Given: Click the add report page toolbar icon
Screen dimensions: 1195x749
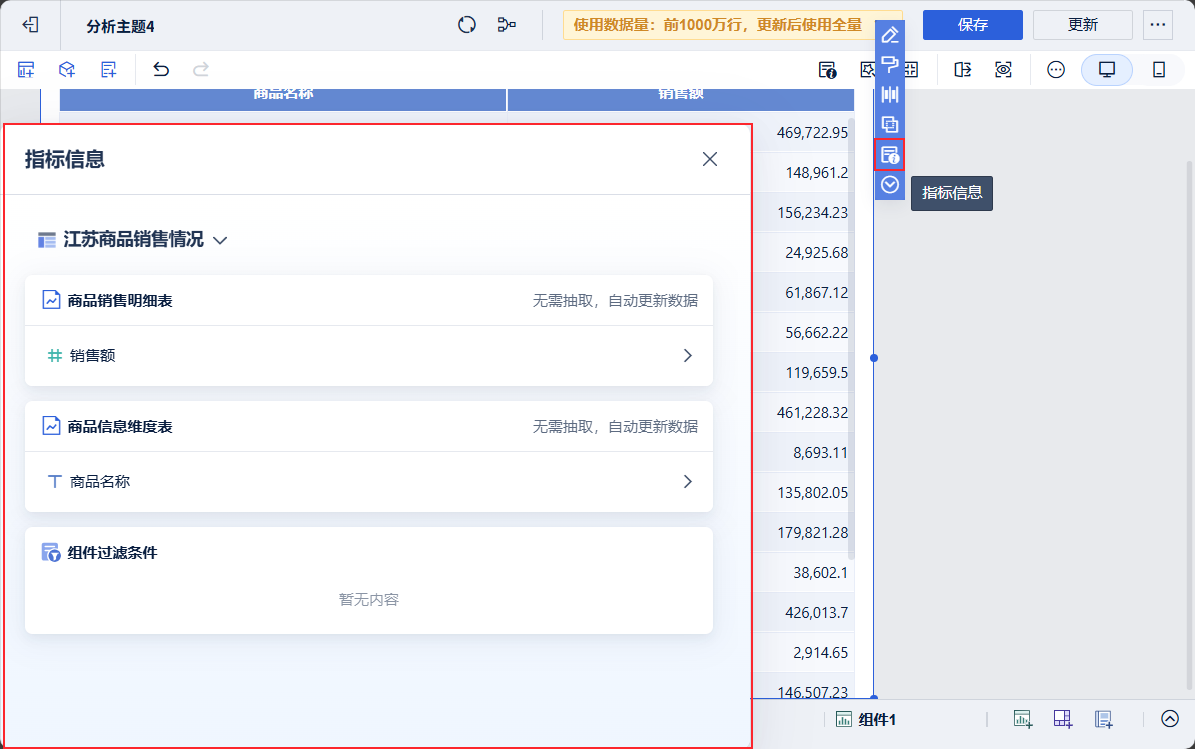Looking at the screenshot, I should tap(108, 70).
